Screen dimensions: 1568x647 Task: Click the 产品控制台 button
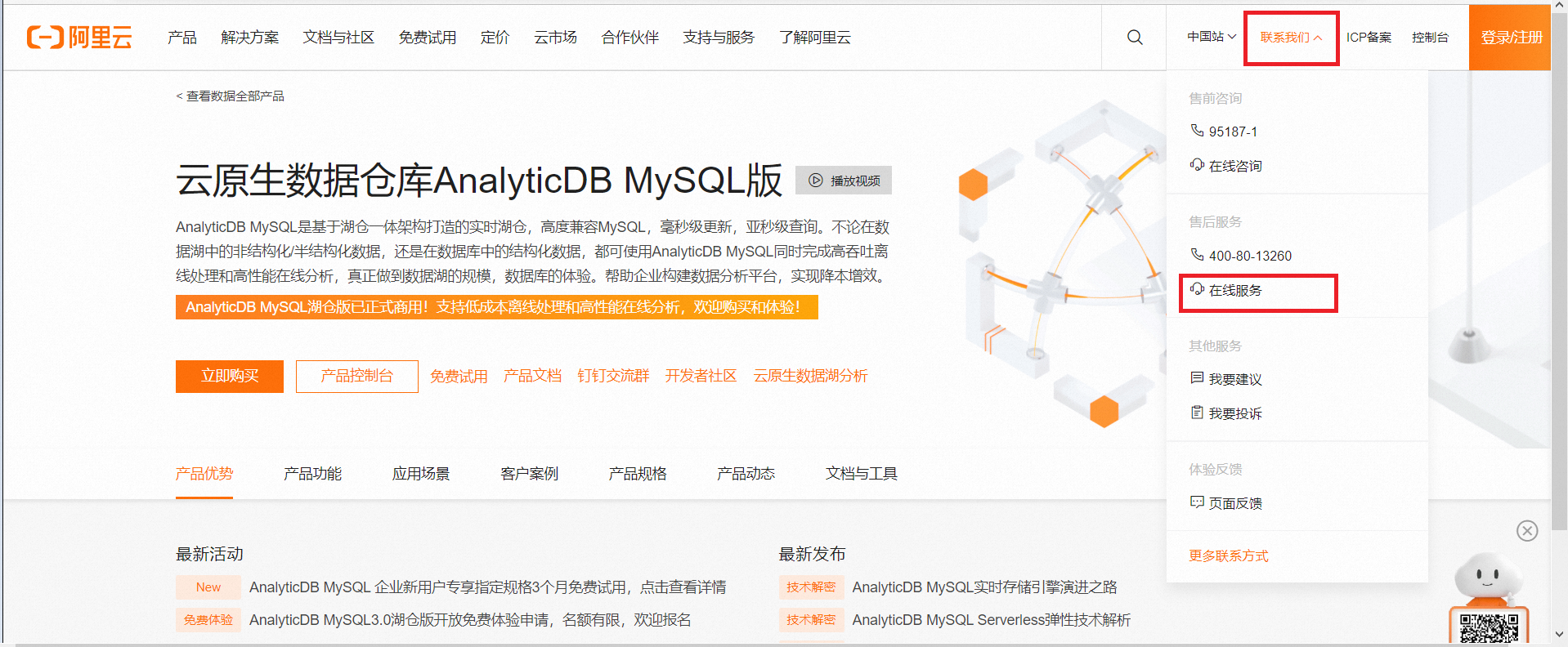(x=357, y=377)
